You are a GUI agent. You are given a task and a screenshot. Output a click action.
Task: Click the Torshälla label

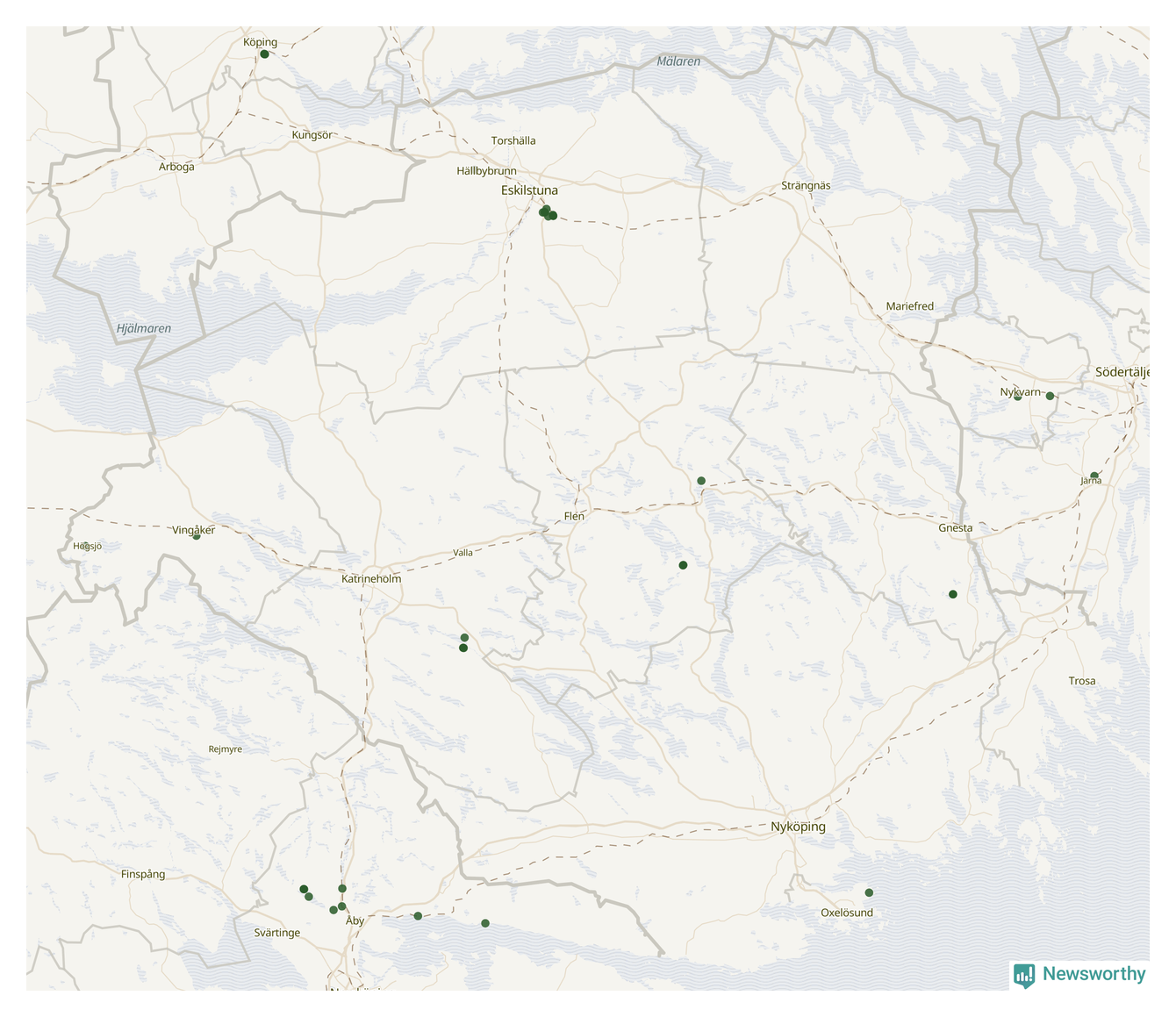[x=513, y=140]
